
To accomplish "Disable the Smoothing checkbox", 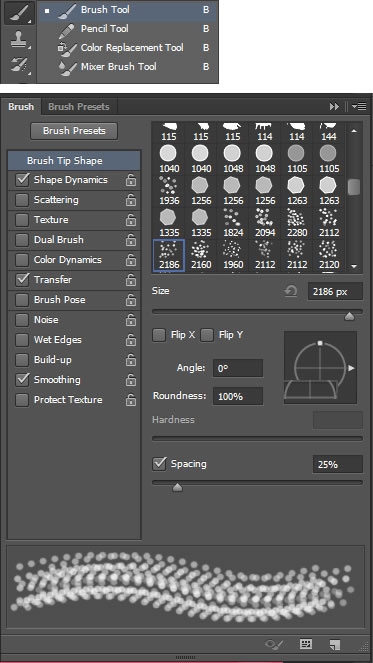I will (x=22, y=380).
